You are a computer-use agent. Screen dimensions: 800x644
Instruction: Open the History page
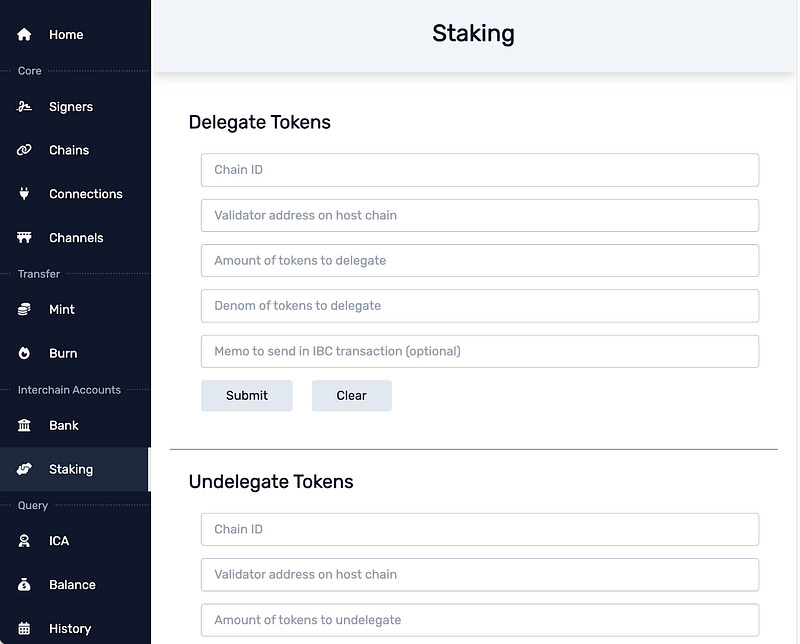75,629
